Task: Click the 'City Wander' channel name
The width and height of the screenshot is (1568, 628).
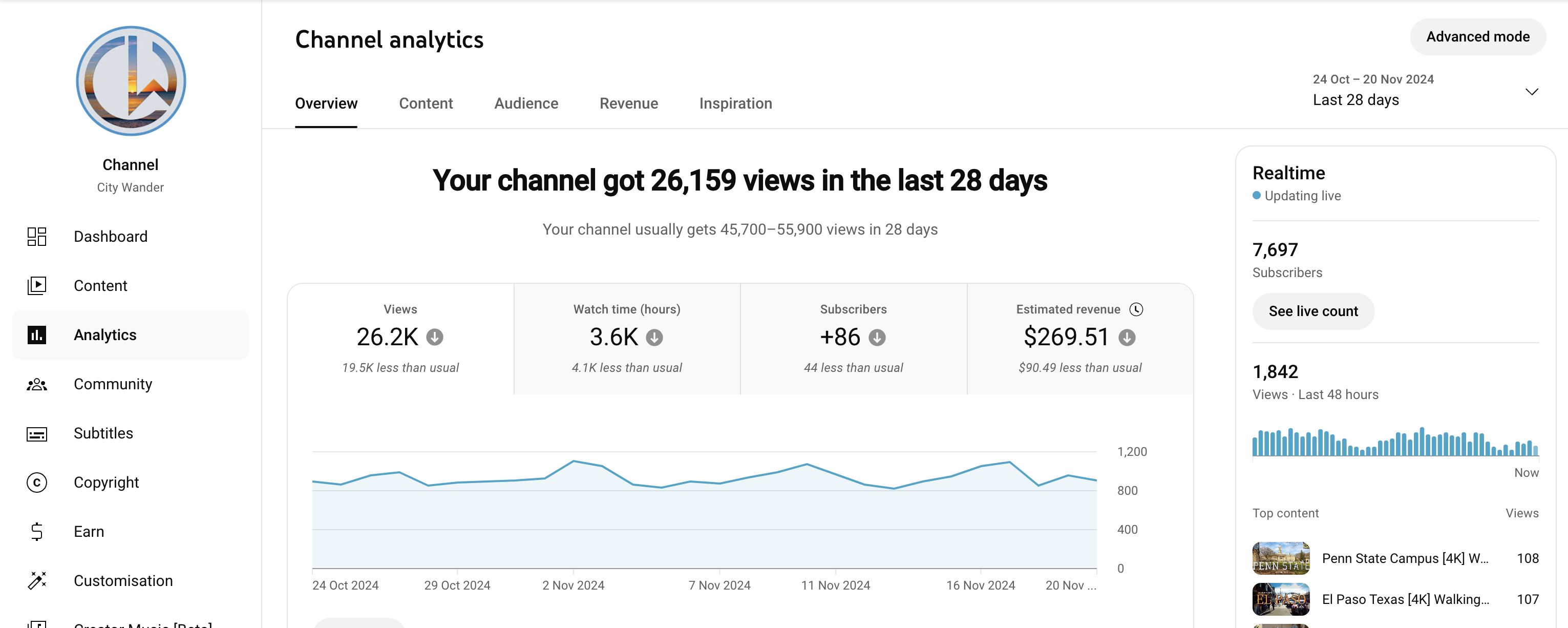Action: 130,187
